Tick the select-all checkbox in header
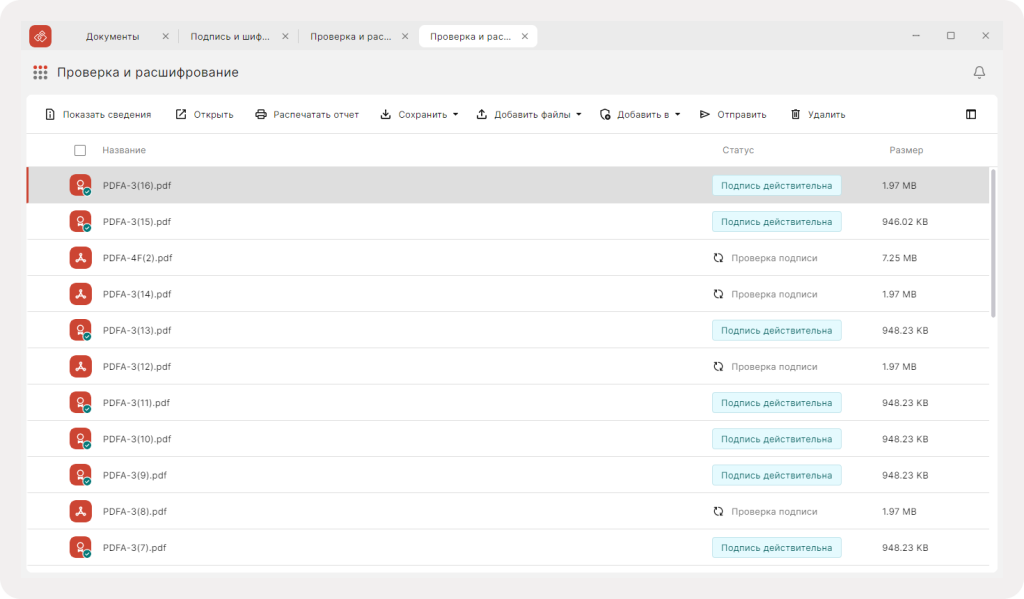 [80, 150]
